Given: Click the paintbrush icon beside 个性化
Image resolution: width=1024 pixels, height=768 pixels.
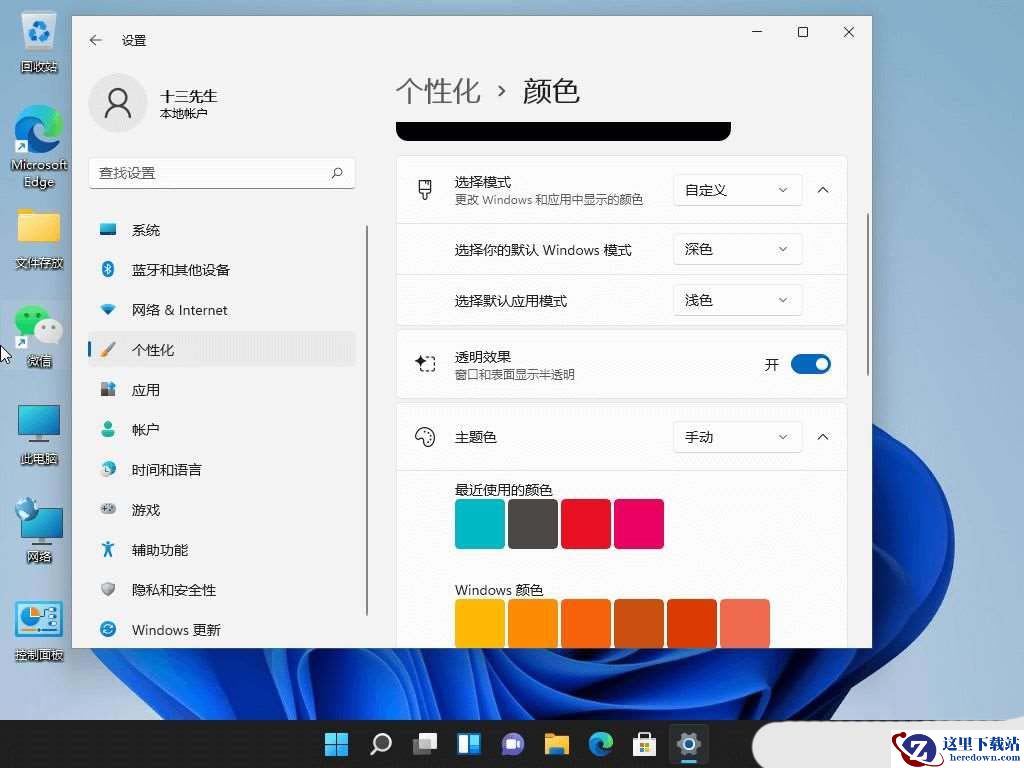Looking at the screenshot, I should point(108,349).
